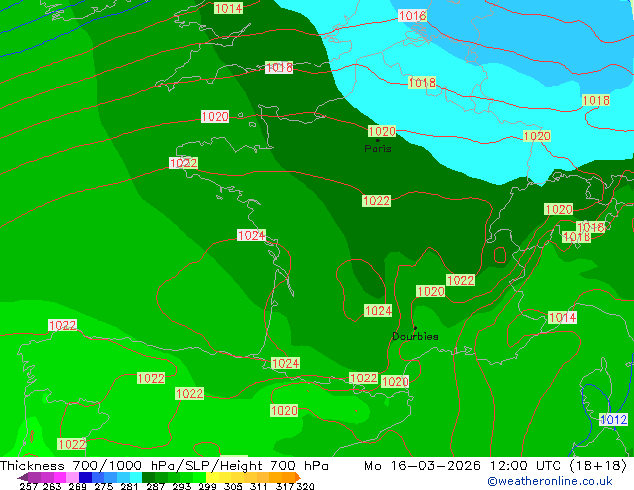Image resolution: width=634 pixels, height=490 pixels.
Task: Click the map title 'Thickness 700/1000 hPa/SLP/Height 700 hPa'
Action: pos(164,466)
